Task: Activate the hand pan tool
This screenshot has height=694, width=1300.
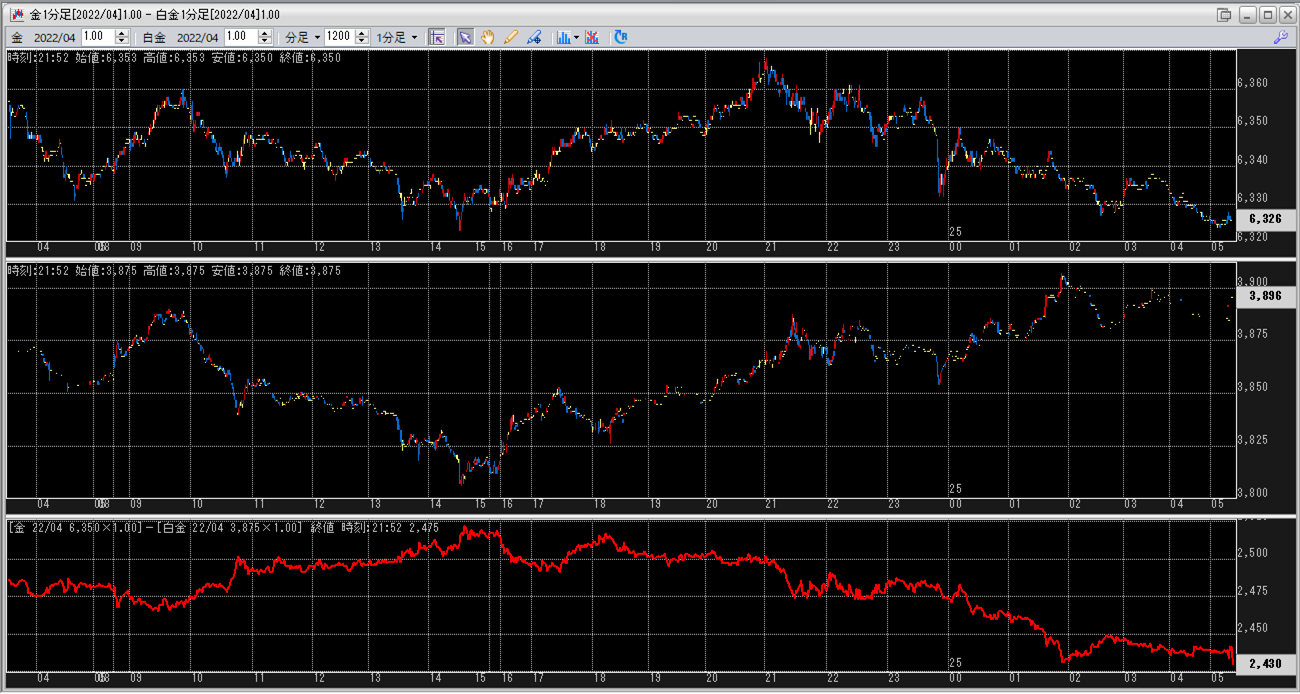Action: click(488, 37)
